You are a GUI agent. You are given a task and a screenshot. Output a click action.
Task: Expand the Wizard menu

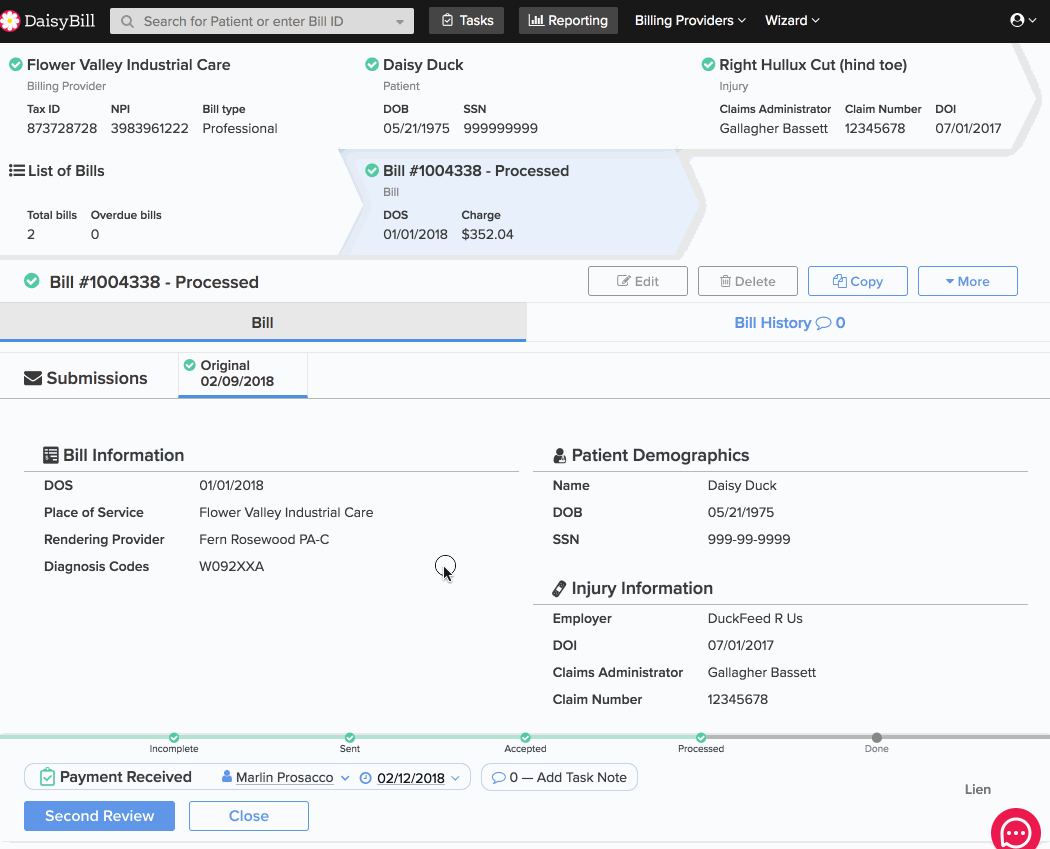792,21
